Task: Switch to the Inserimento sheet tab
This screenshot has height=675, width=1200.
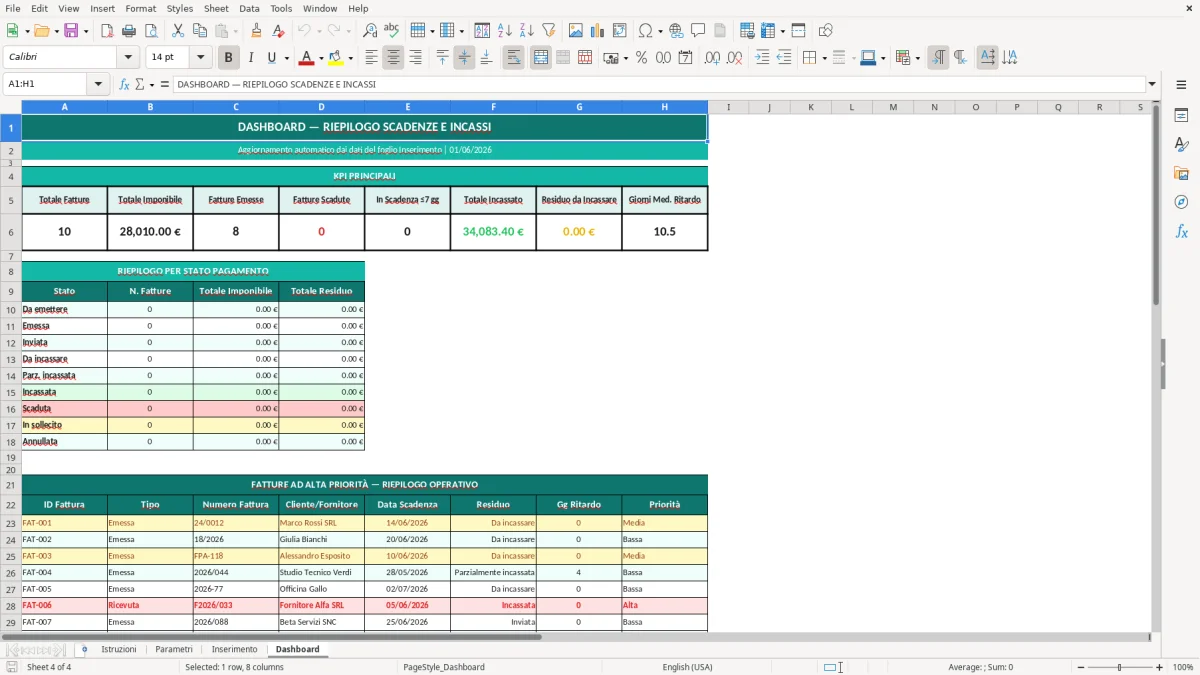Action: click(x=234, y=649)
